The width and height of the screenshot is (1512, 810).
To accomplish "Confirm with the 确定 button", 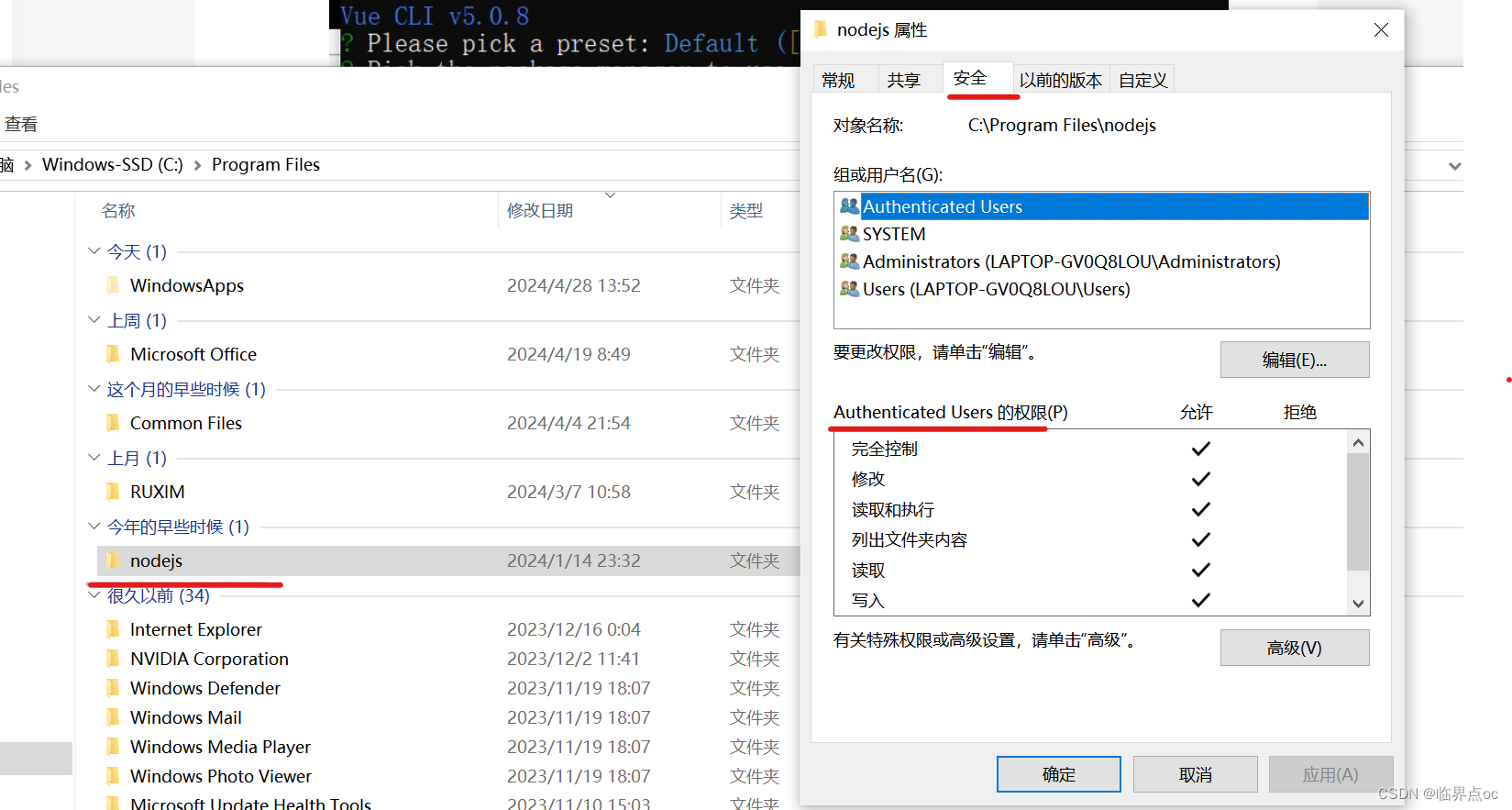I will (1059, 774).
